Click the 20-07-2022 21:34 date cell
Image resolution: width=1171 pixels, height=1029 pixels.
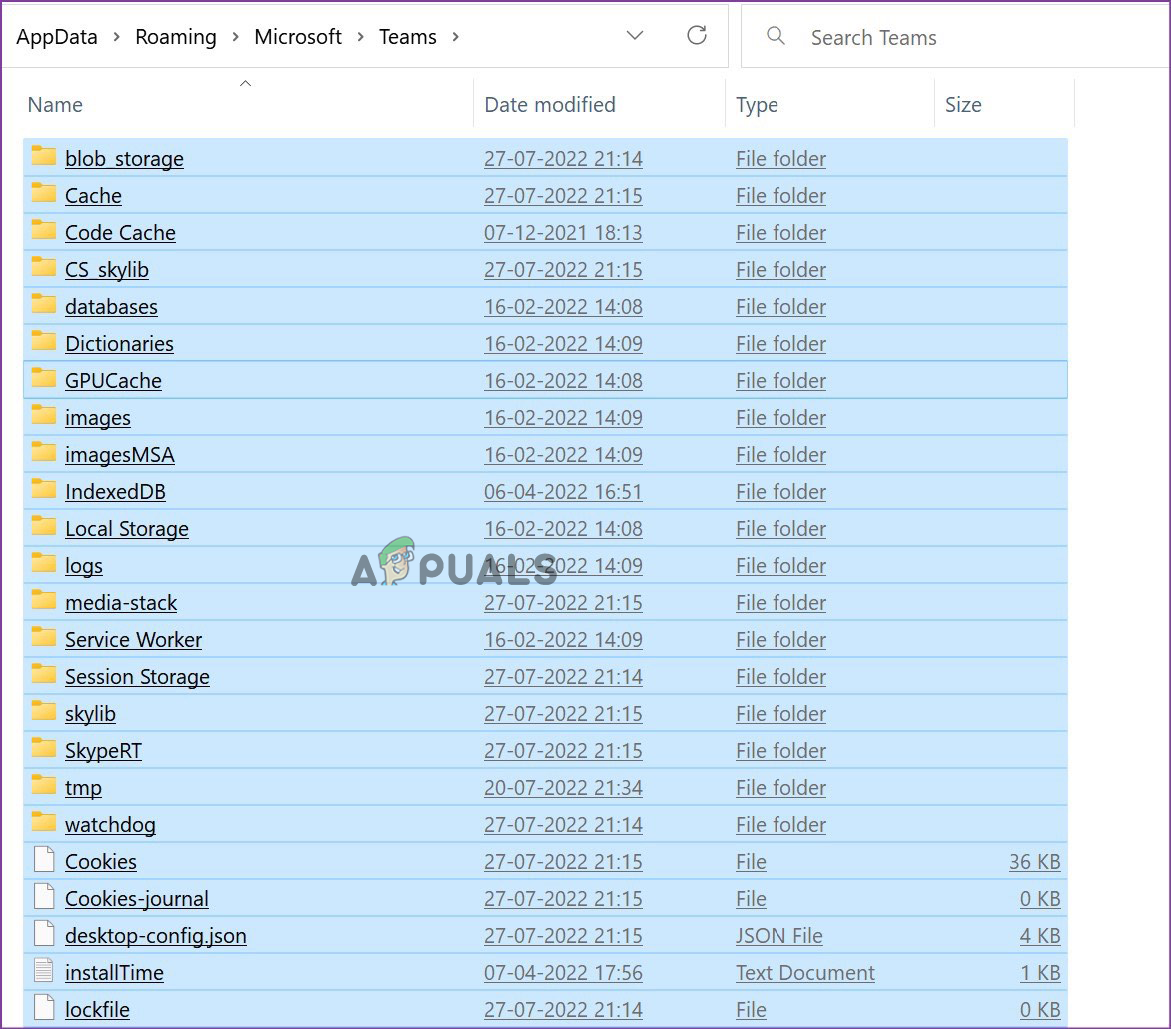coord(563,788)
